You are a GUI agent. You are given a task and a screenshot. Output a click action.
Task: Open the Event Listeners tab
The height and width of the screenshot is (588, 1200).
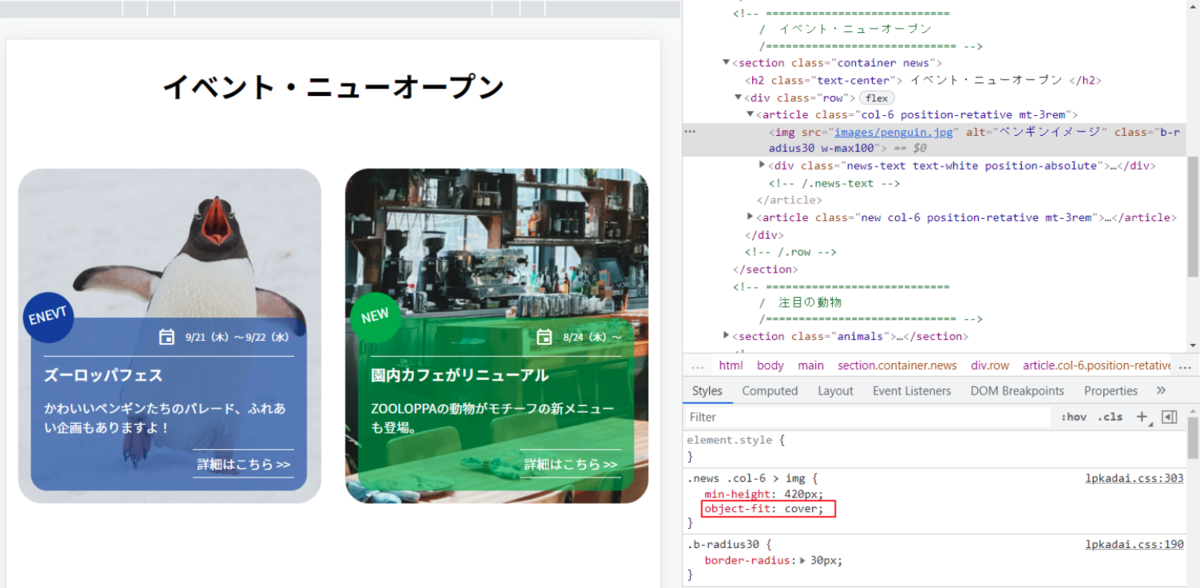[x=912, y=391]
